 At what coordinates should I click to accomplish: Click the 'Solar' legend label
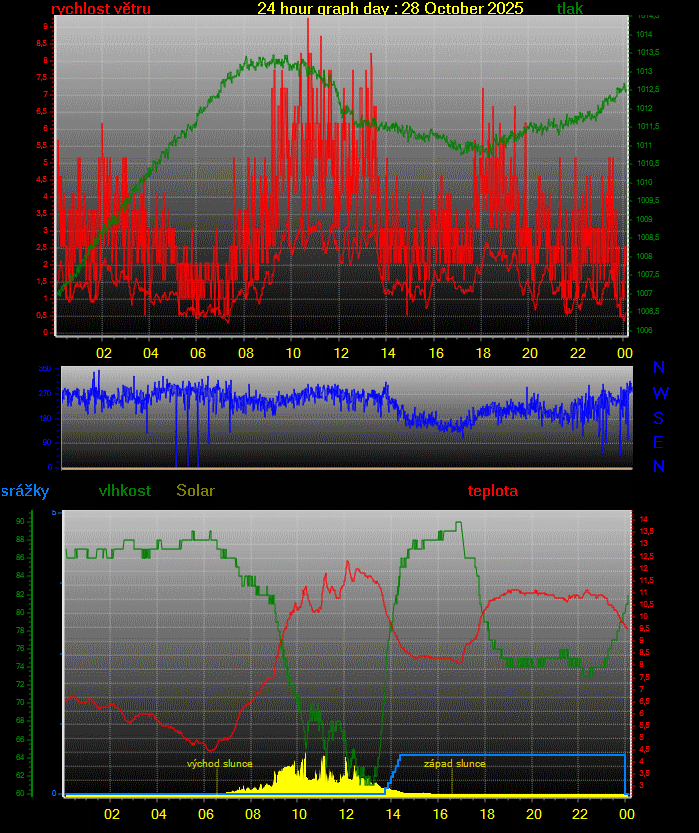coord(195,491)
